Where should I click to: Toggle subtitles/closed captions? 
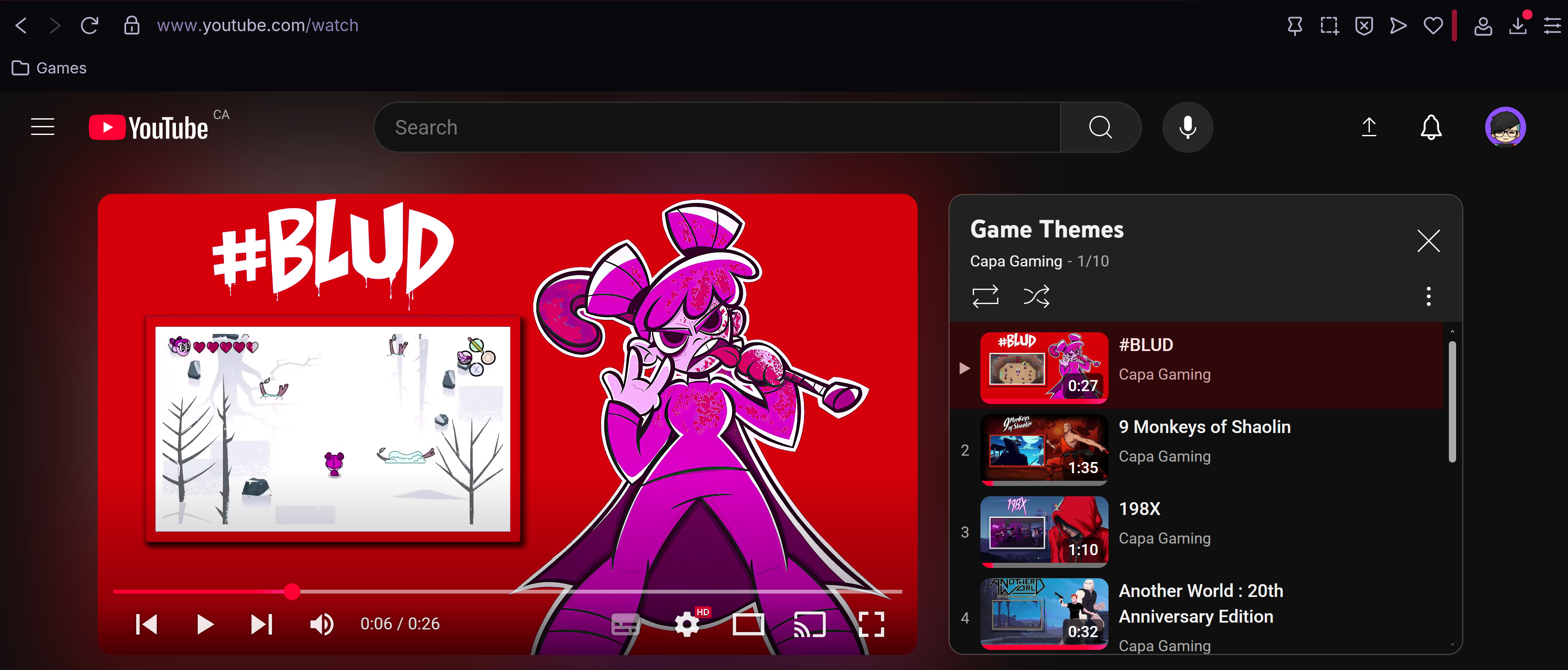625,624
